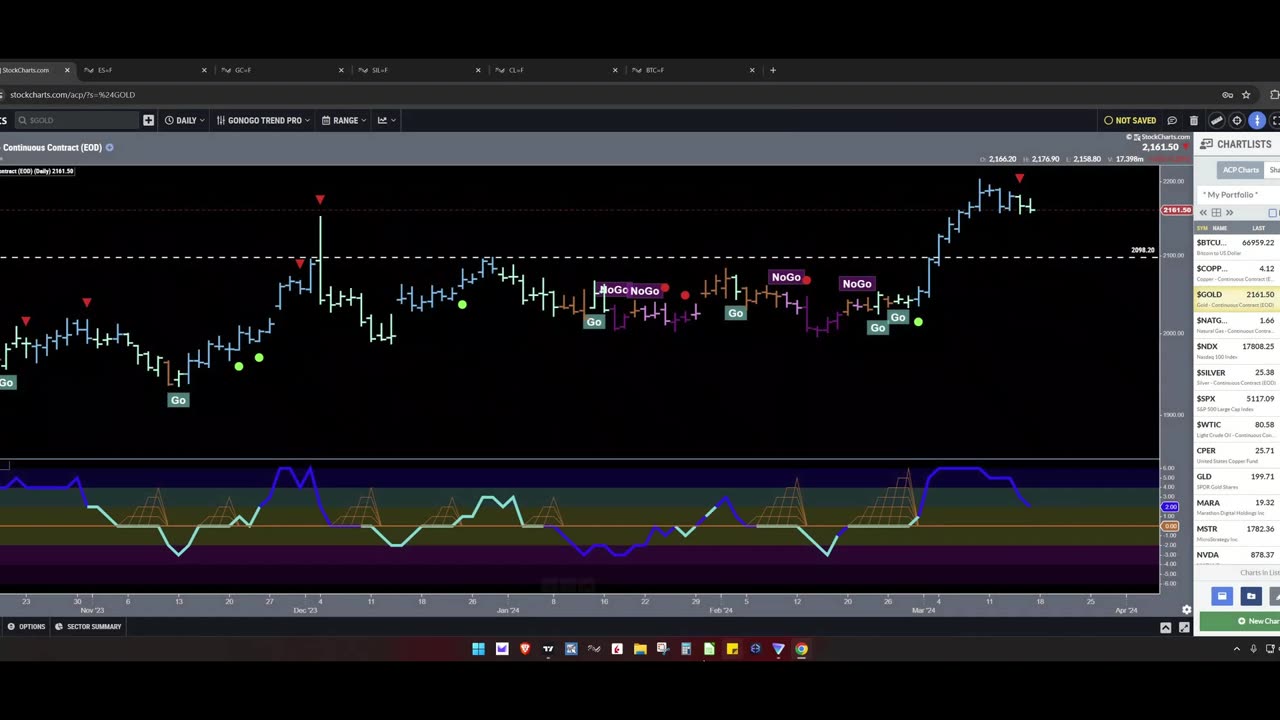Go to next chart with double right arrows
Viewport: 1280px width, 720px height.
(x=1229, y=213)
